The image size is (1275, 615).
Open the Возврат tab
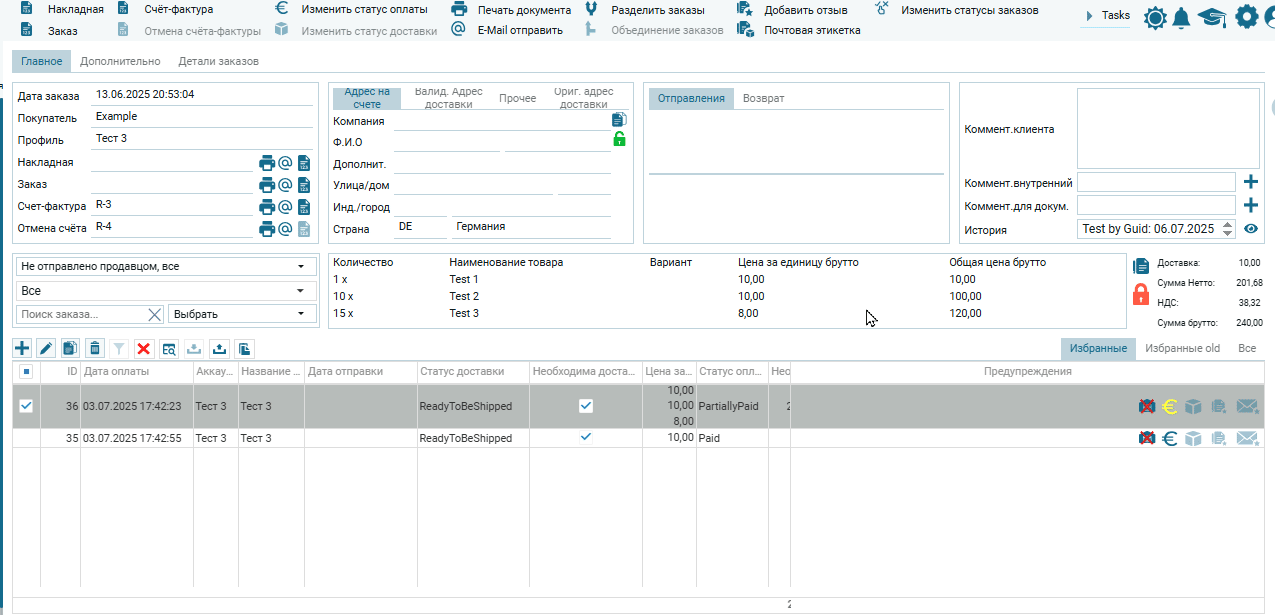pyautogui.click(x=763, y=98)
